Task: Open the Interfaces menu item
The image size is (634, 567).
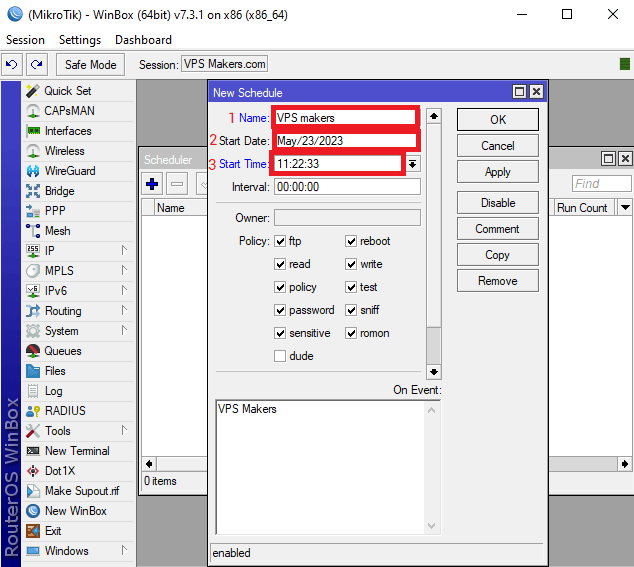Action: click(x=78, y=131)
